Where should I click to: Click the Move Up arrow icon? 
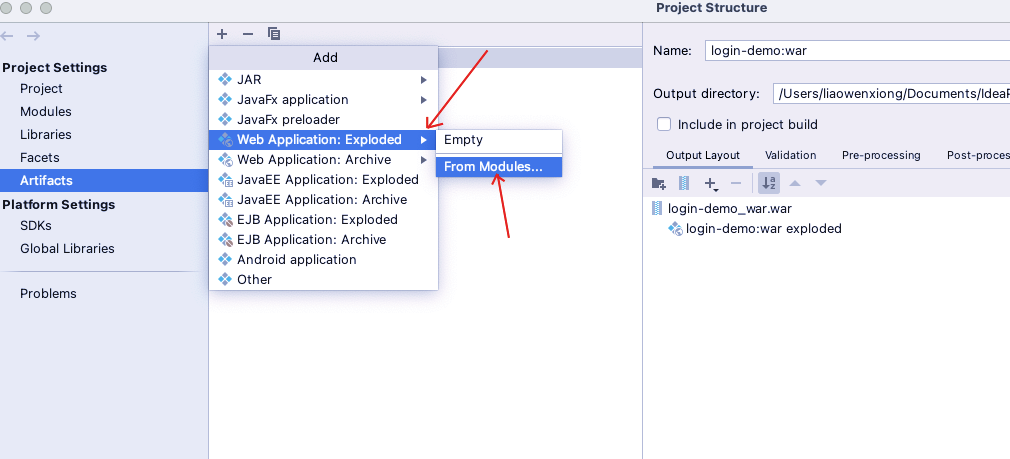click(x=795, y=183)
